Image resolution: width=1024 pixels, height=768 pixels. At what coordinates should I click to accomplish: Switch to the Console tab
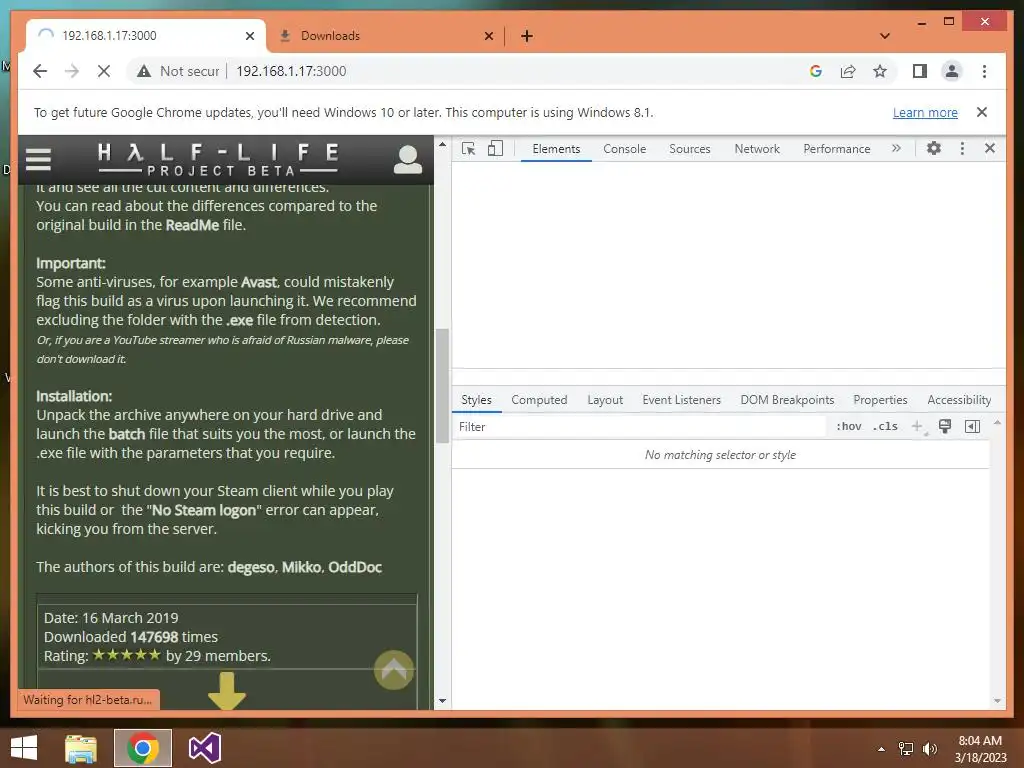click(624, 149)
